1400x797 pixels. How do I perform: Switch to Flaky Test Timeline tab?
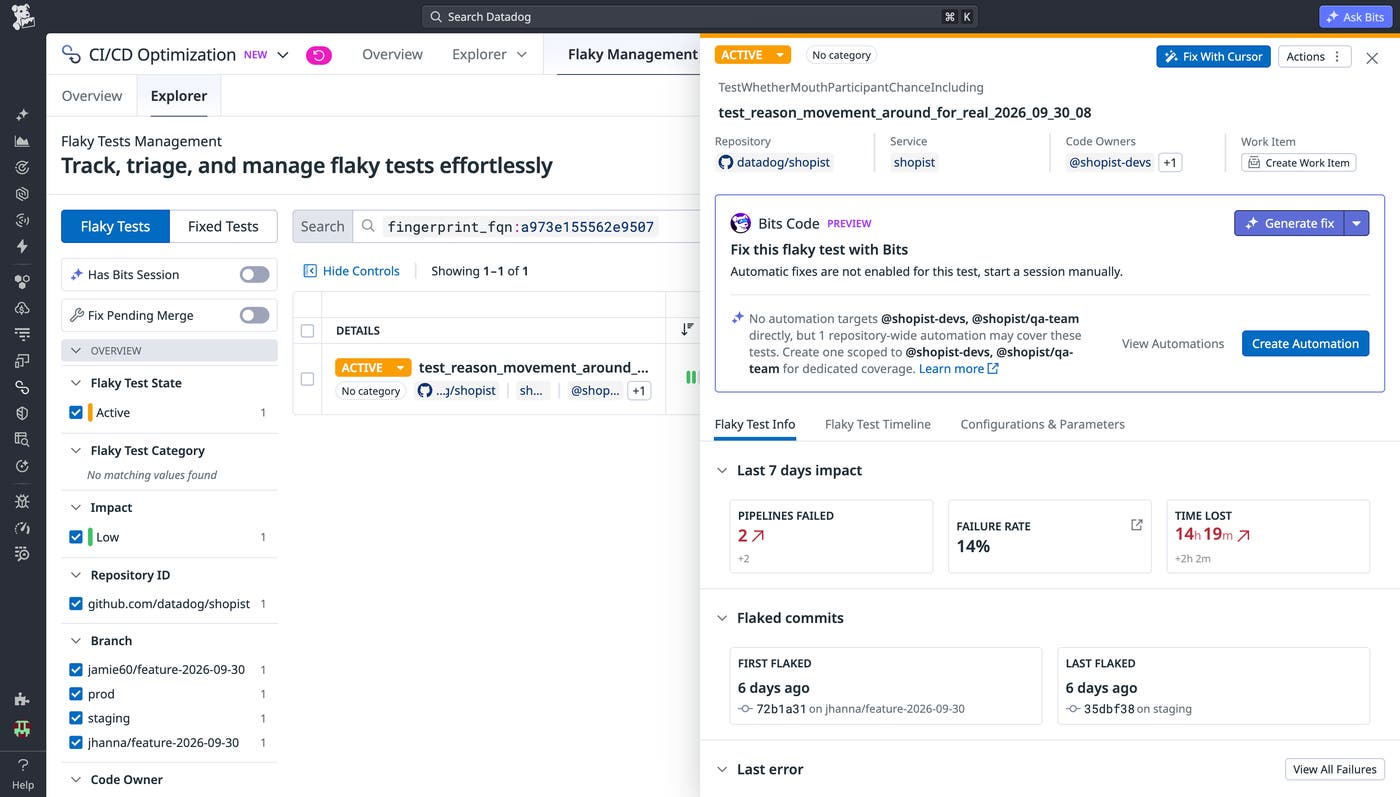click(878, 424)
